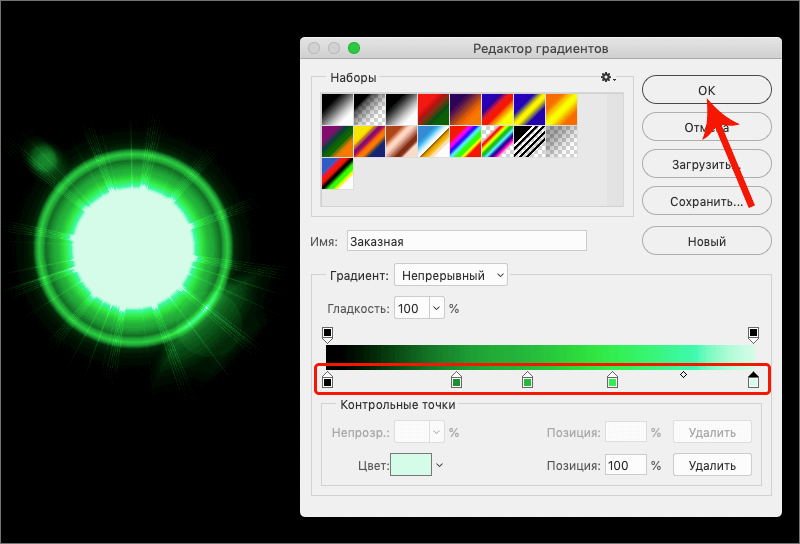Click the Загрузить button
The height and width of the screenshot is (544, 800).
coord(707,164)
